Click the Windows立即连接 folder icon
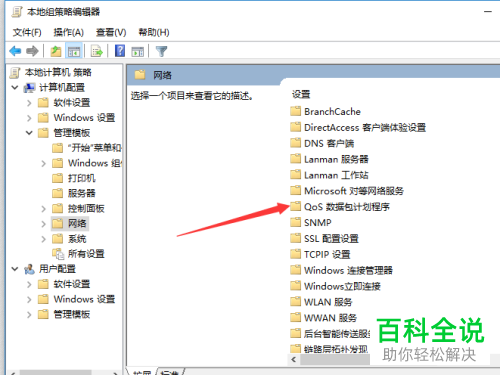Viewport: 500px width, 375px height. click(295, 286)
